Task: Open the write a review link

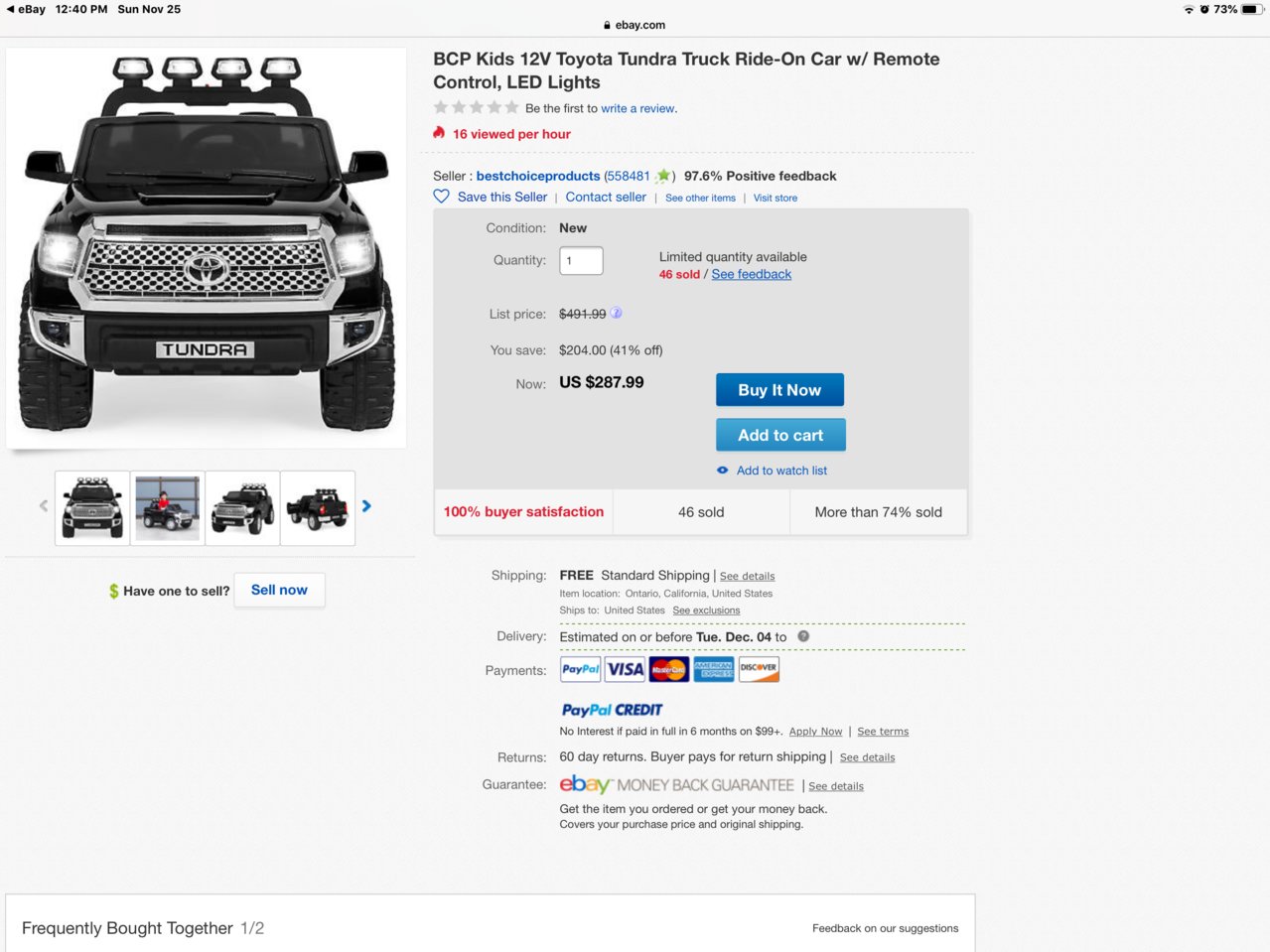Action: point(637,108)
